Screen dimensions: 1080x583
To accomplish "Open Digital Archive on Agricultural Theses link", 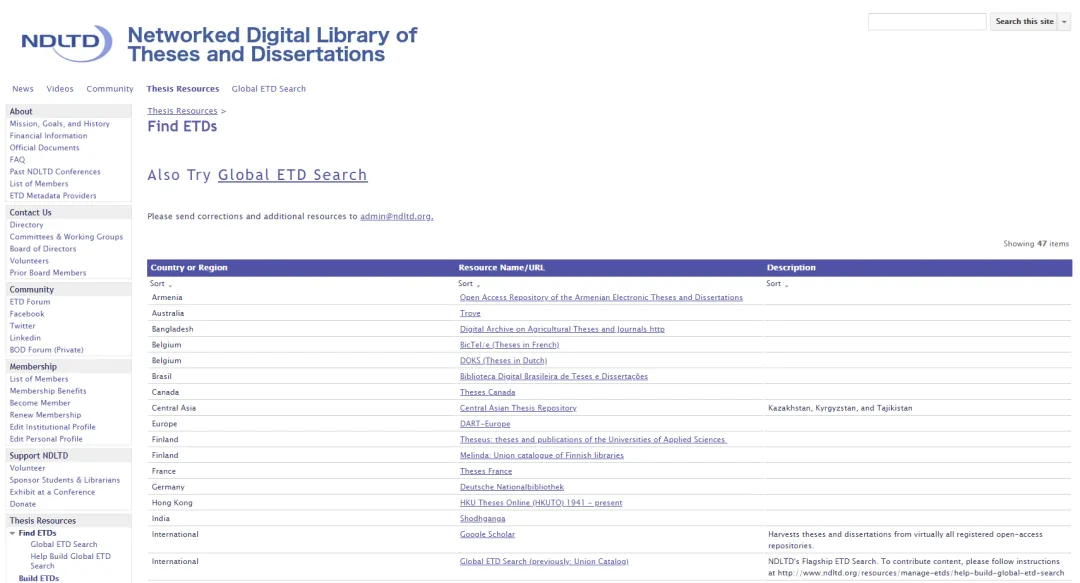I will 562,329.
